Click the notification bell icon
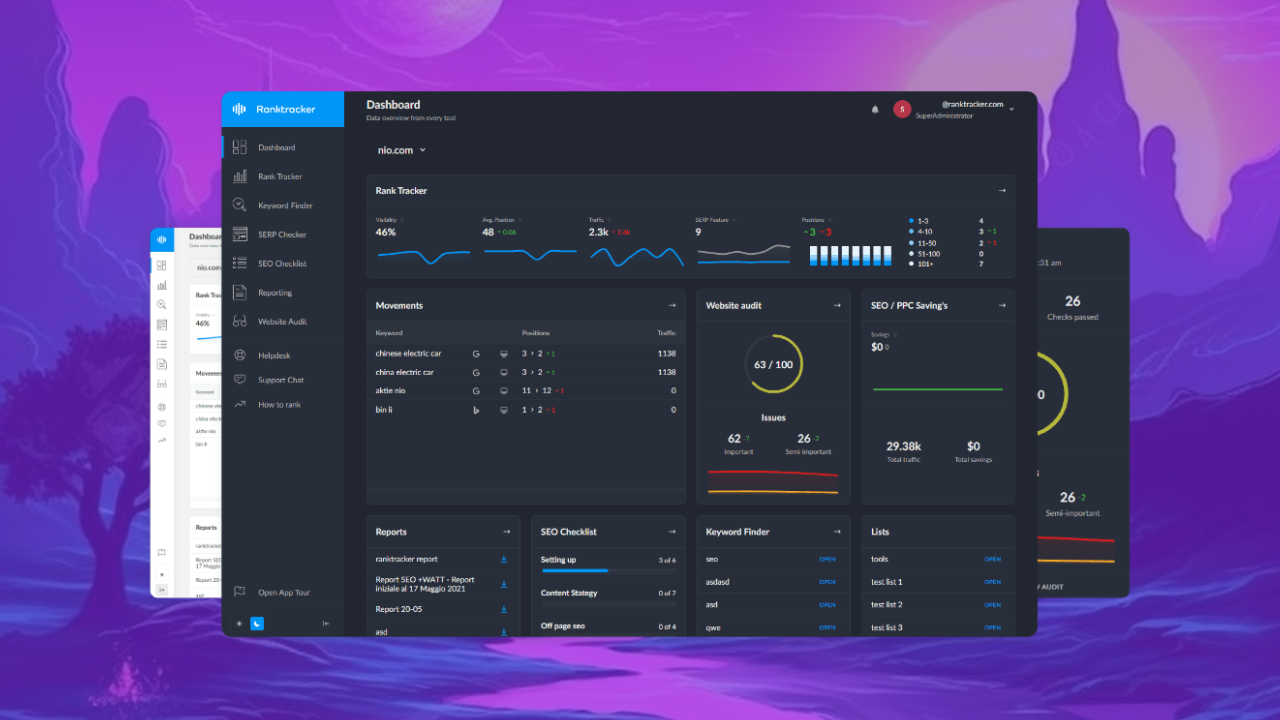 pos(875,109)
